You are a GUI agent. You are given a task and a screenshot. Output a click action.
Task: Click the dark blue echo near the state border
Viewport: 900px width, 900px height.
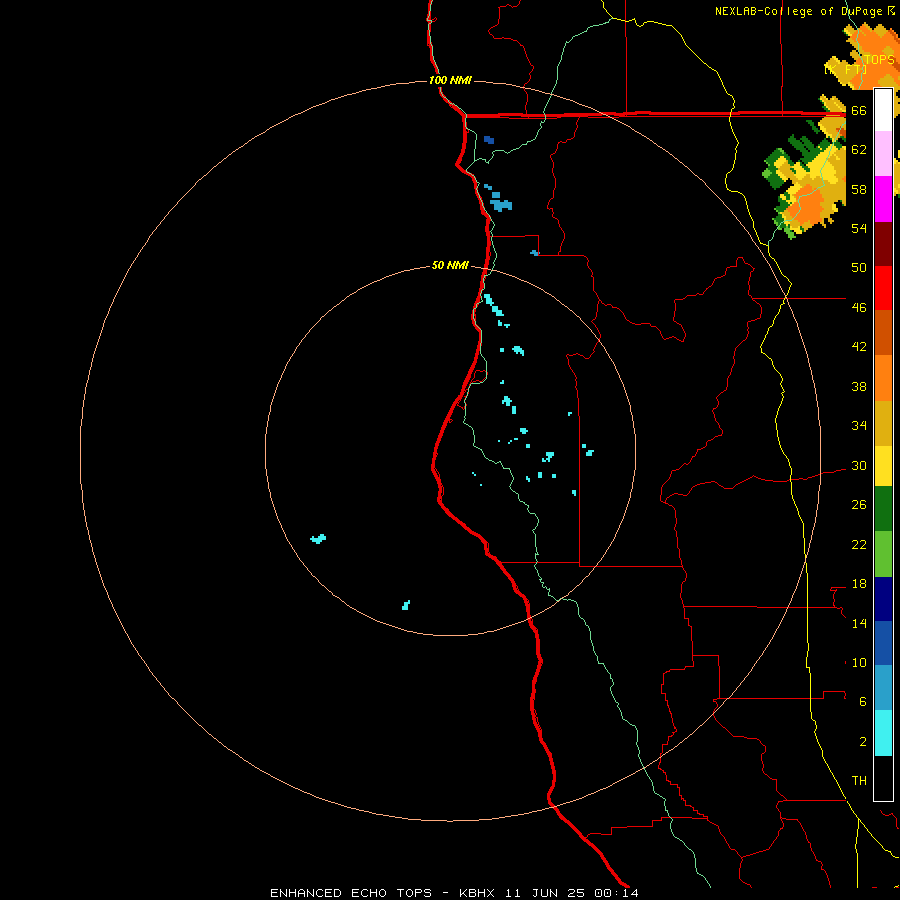tap(488, 139)
